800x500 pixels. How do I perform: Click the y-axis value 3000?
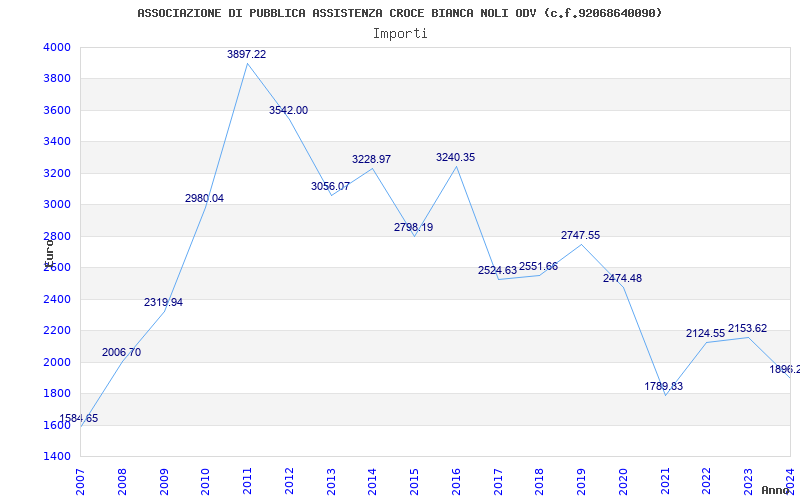click(x=55, y=205)
